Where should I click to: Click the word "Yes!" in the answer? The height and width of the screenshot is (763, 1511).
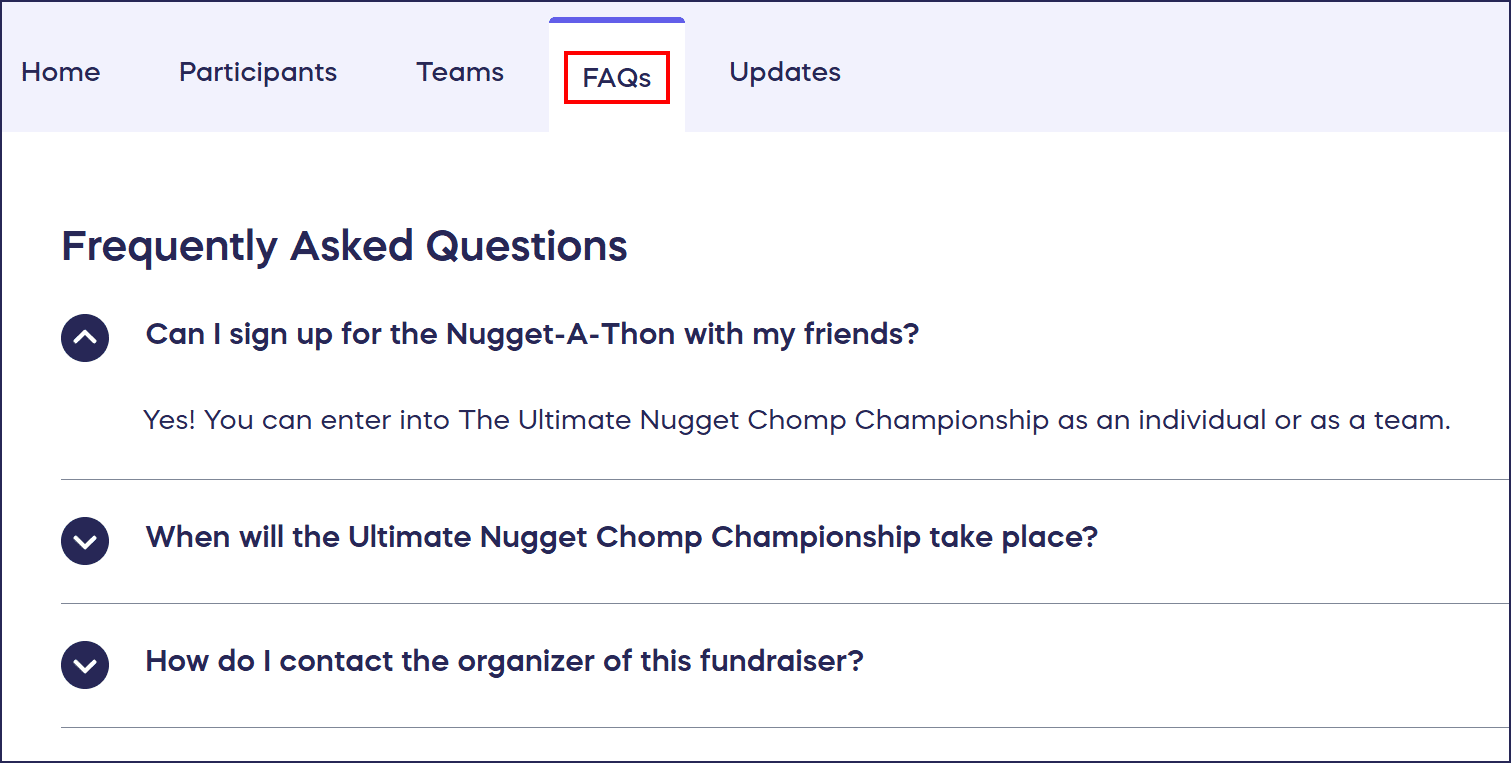click(169, 420)
